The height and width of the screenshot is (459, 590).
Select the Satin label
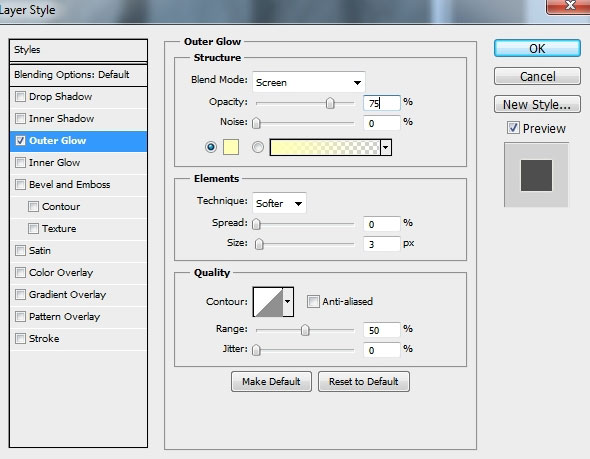[40, 251]
